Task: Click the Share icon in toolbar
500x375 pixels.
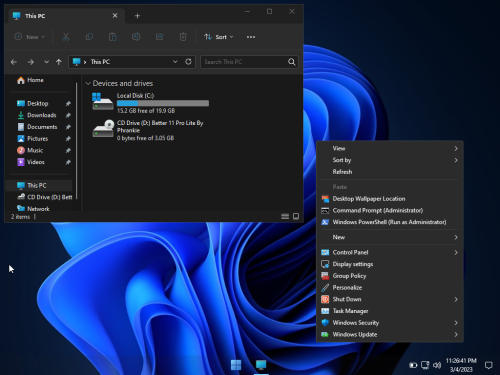Action: (160, 37)
